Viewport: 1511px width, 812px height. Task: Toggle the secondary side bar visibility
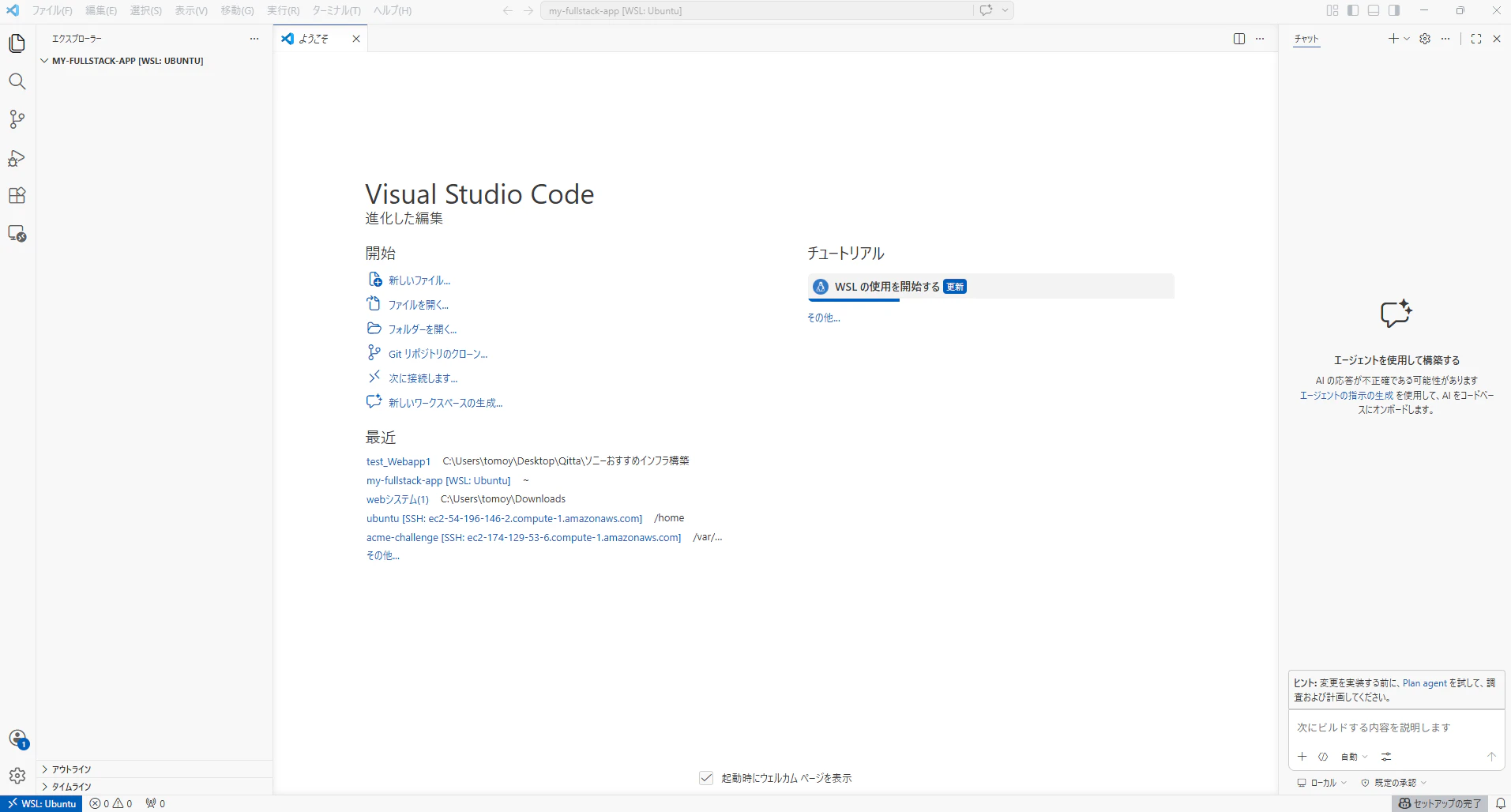click(1394, 10)
